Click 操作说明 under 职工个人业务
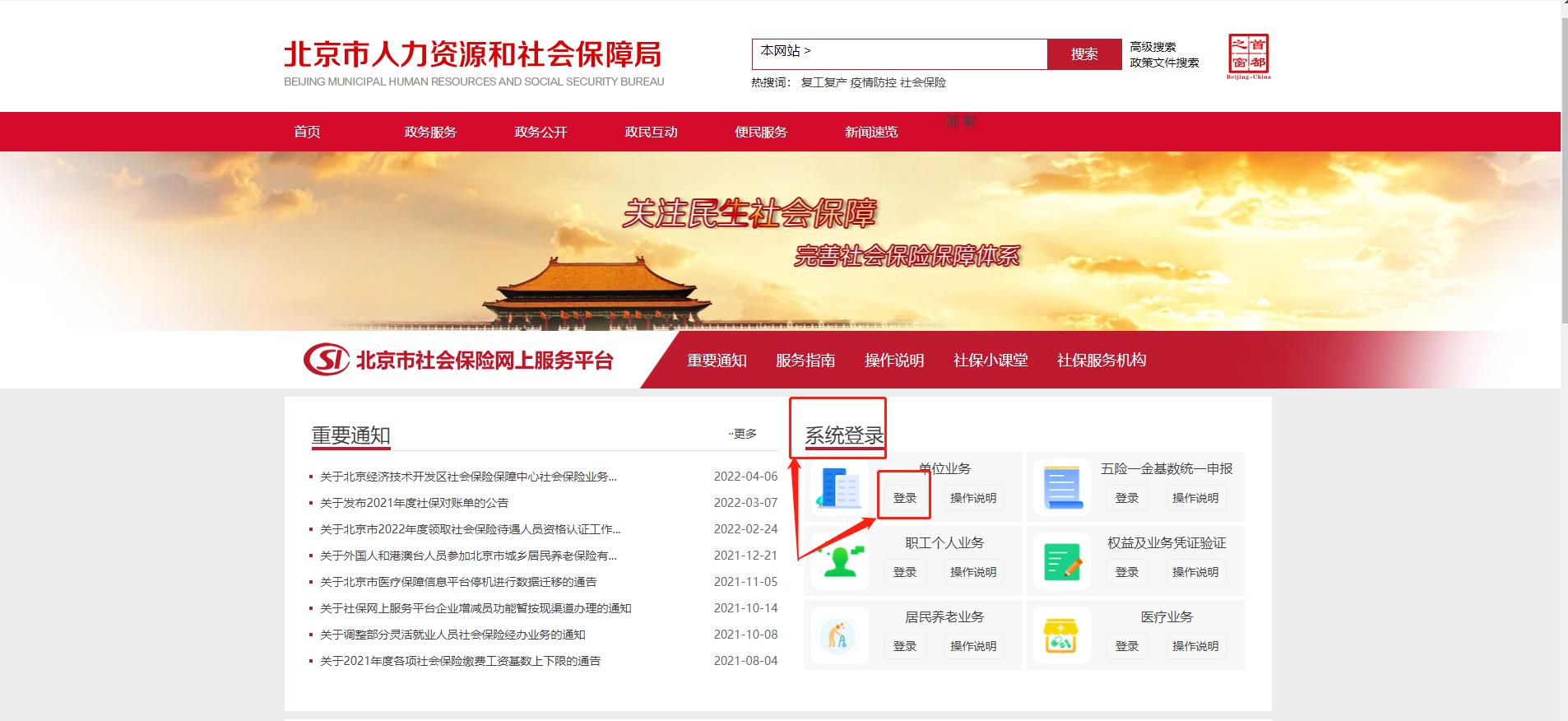The image size is (1568, 721). point(973,572)
